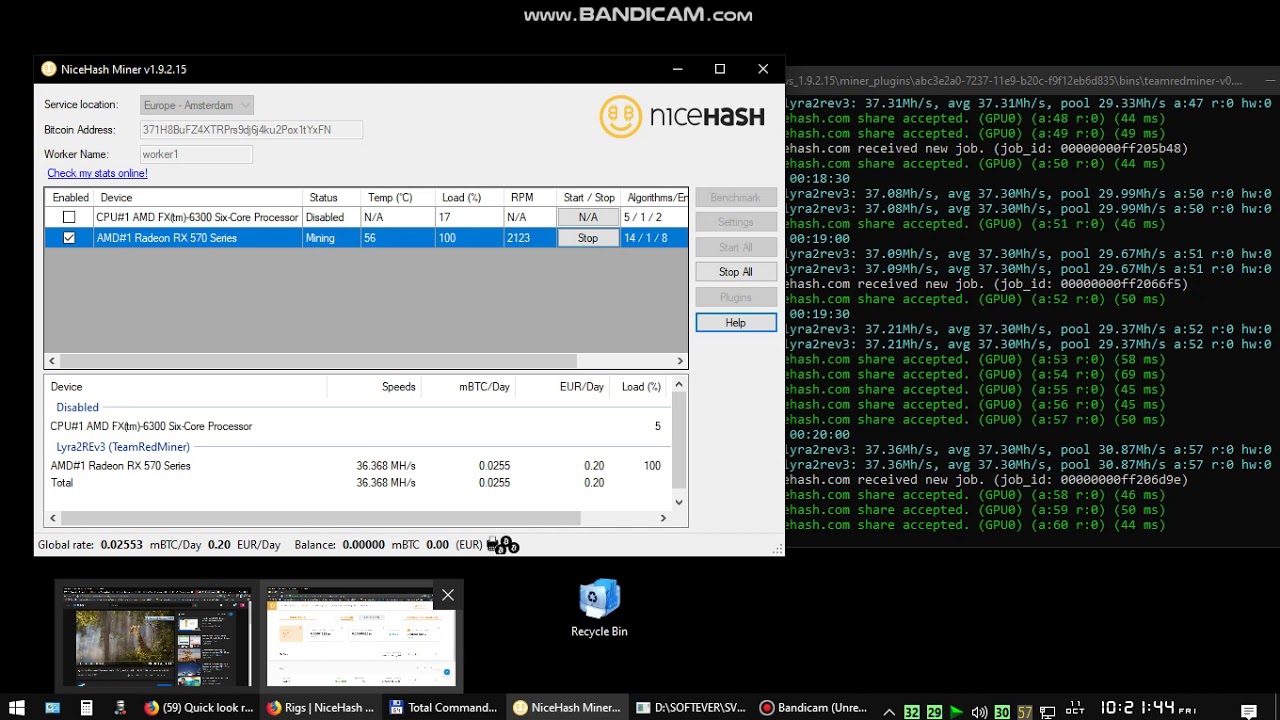Click the tray temperature icon showing 57
The width and height of the screenshot is (1280, 720).
[x=1024, y=712]
